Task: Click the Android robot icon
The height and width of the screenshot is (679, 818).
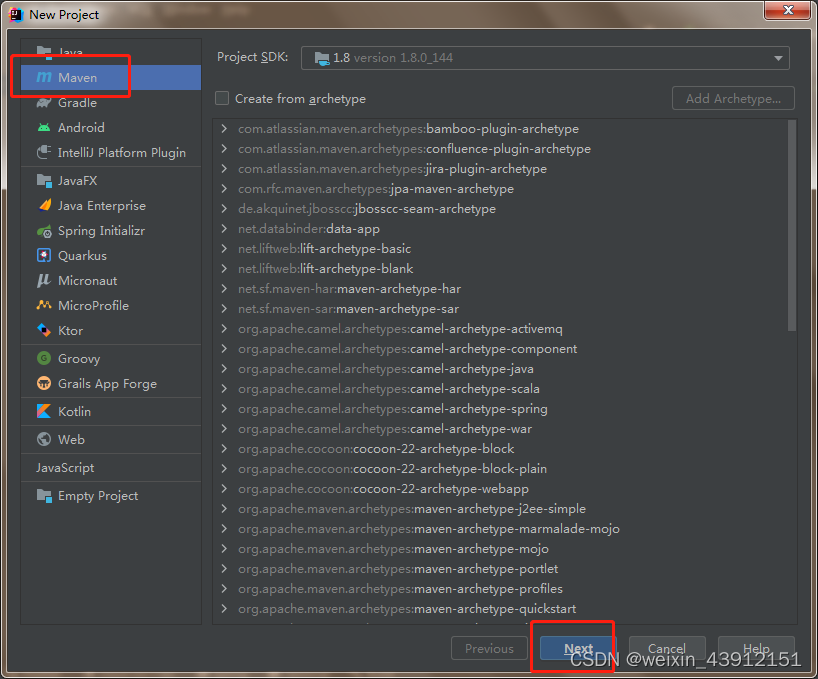Action: (x=44, y=127)
